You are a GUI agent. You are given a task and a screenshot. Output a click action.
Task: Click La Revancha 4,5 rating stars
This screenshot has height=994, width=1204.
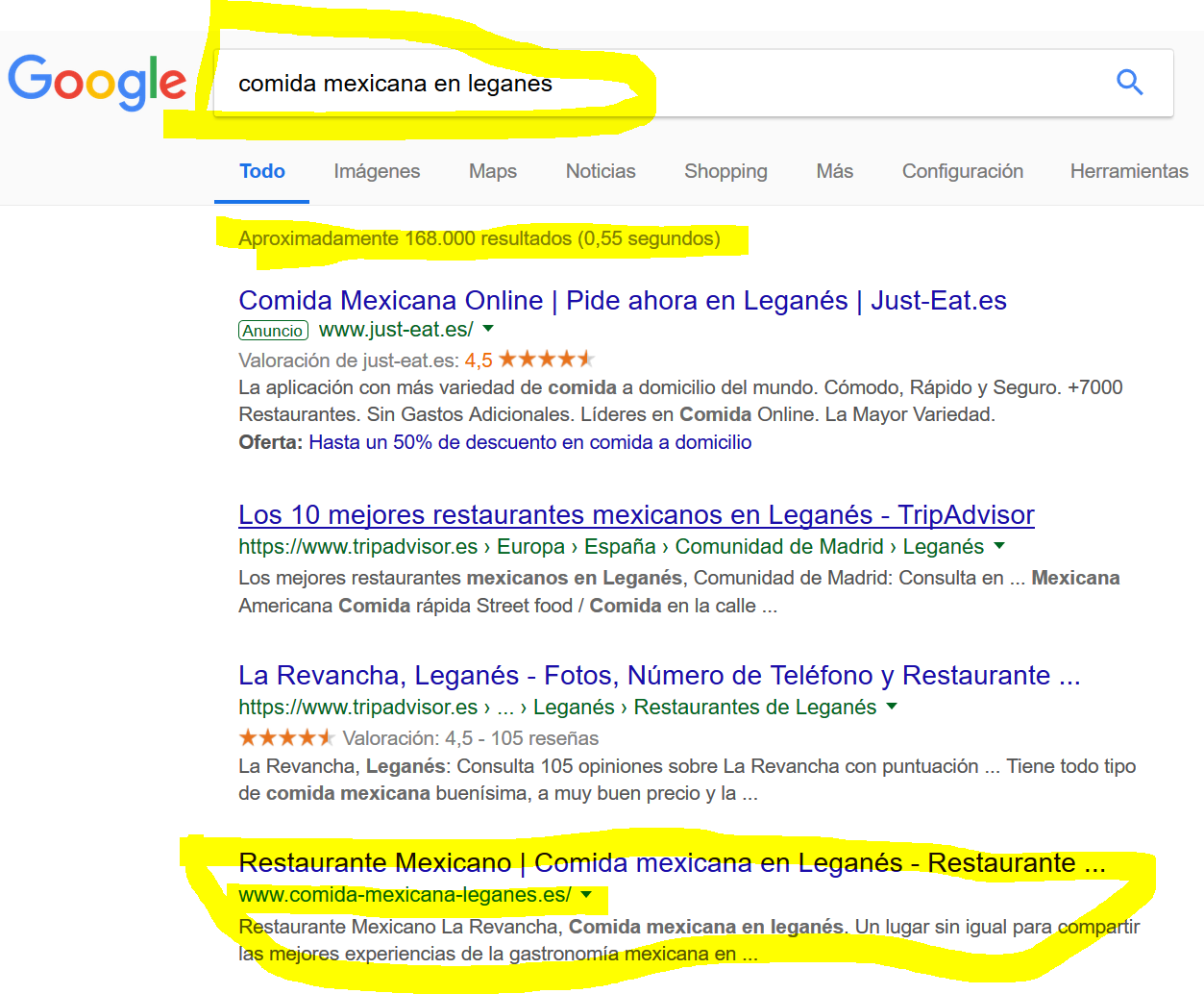click(286, 737)
